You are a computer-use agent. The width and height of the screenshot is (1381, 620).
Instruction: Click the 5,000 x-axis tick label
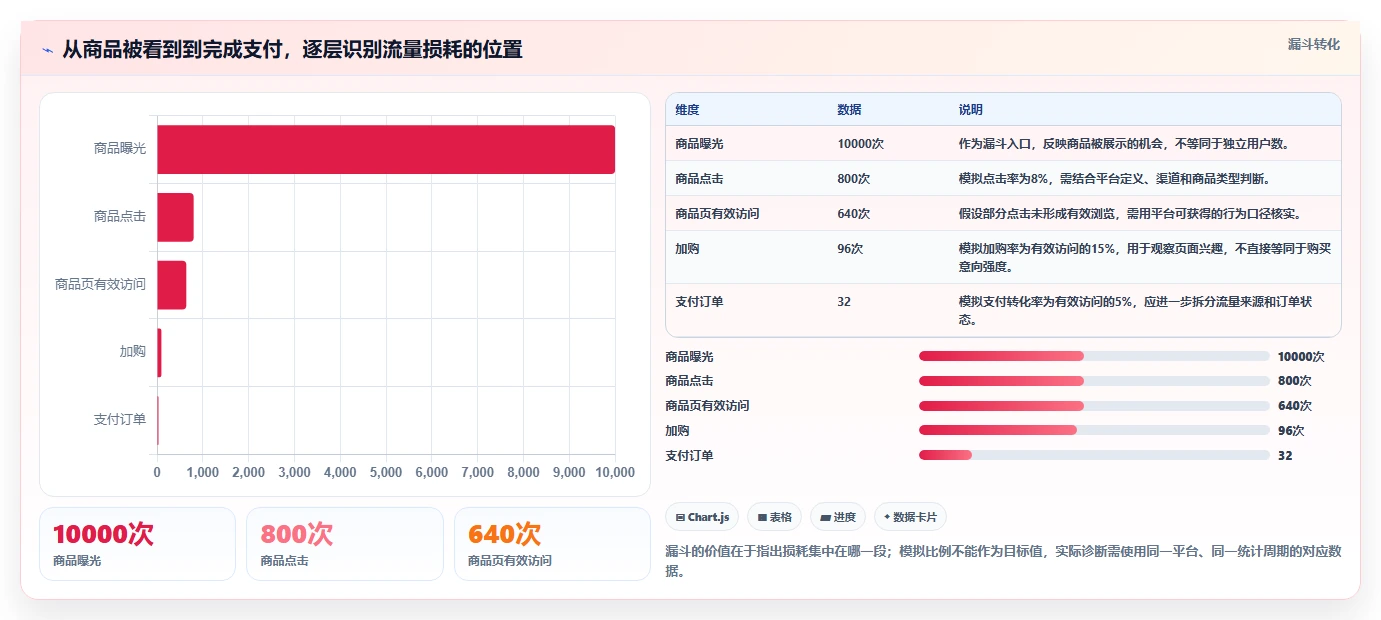386,473
